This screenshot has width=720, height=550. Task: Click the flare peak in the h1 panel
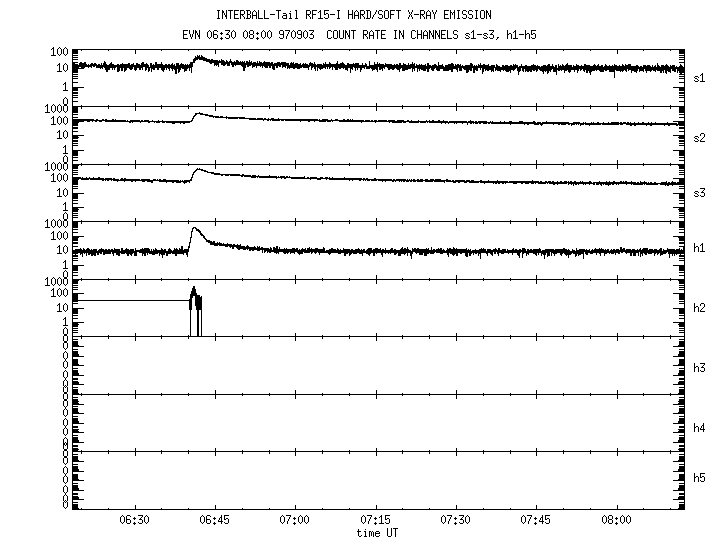pos(196,229)
